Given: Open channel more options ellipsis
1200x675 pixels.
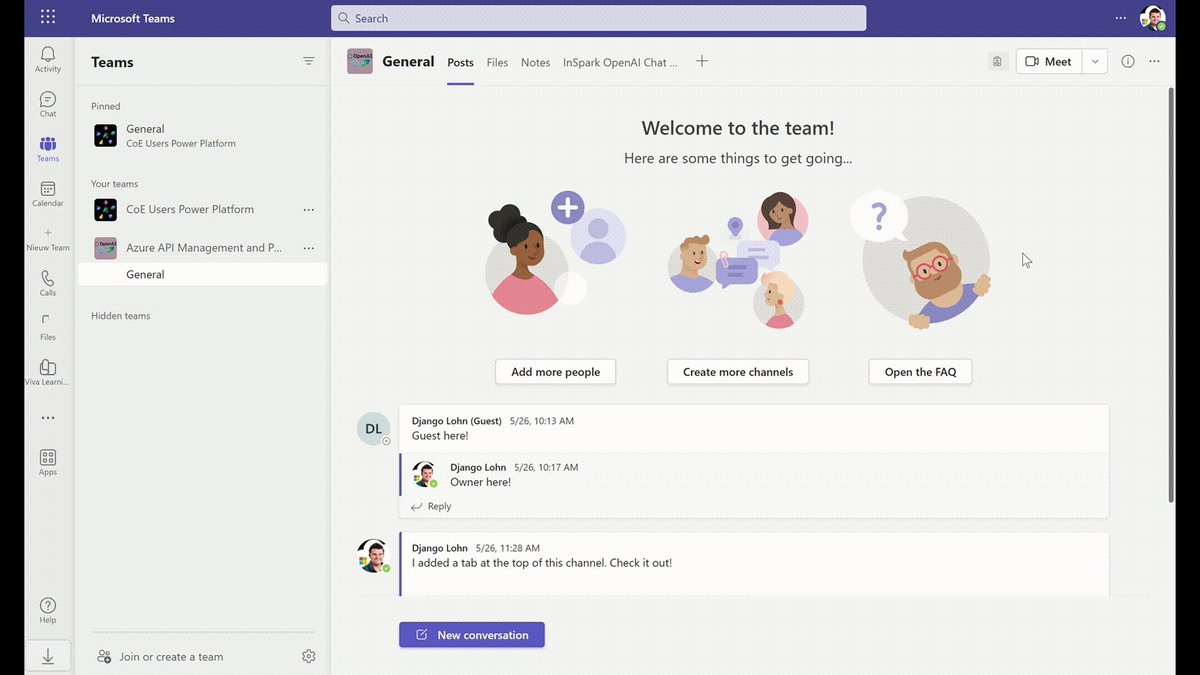Looking at the screenshot, I should [x=1154, y=61].
